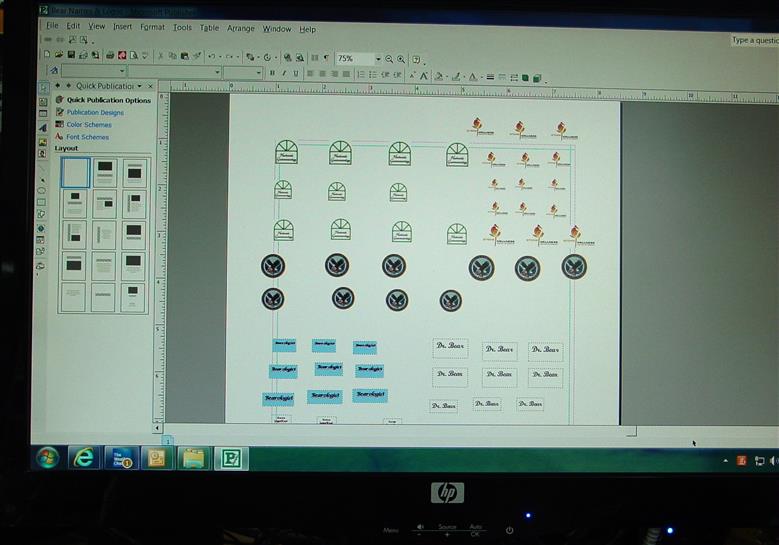Click the Save icon in toolbar
Viewport: 779px width, 545px height.
coord(70,56)
